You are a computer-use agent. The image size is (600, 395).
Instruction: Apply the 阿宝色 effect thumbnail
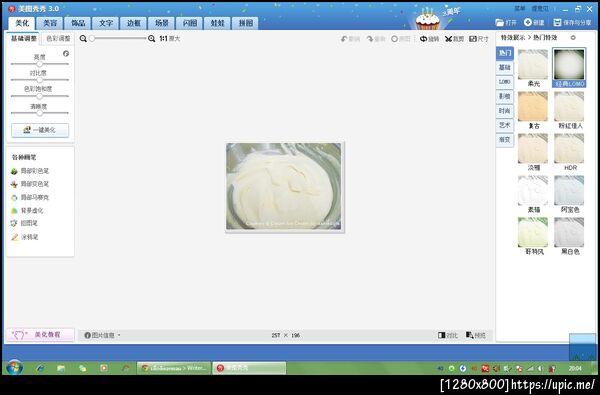(569, 191)
